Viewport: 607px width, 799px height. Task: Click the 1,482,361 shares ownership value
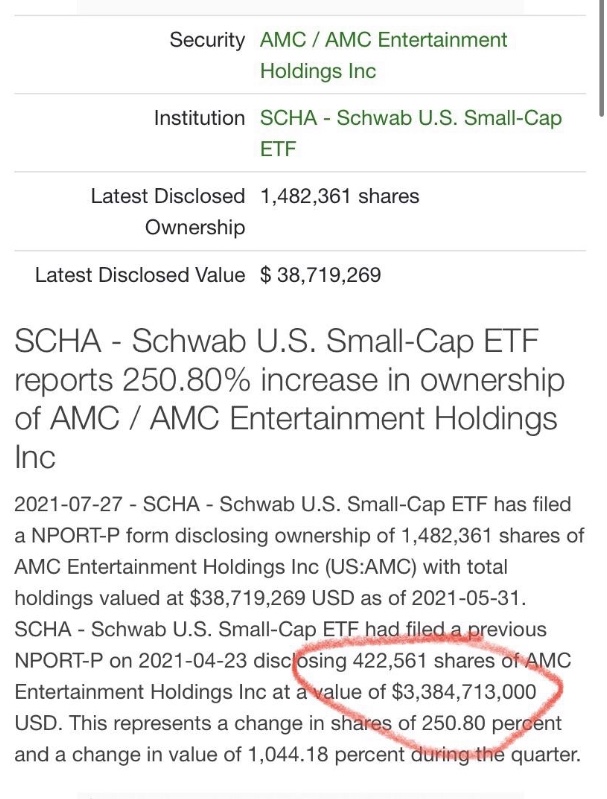339,196
